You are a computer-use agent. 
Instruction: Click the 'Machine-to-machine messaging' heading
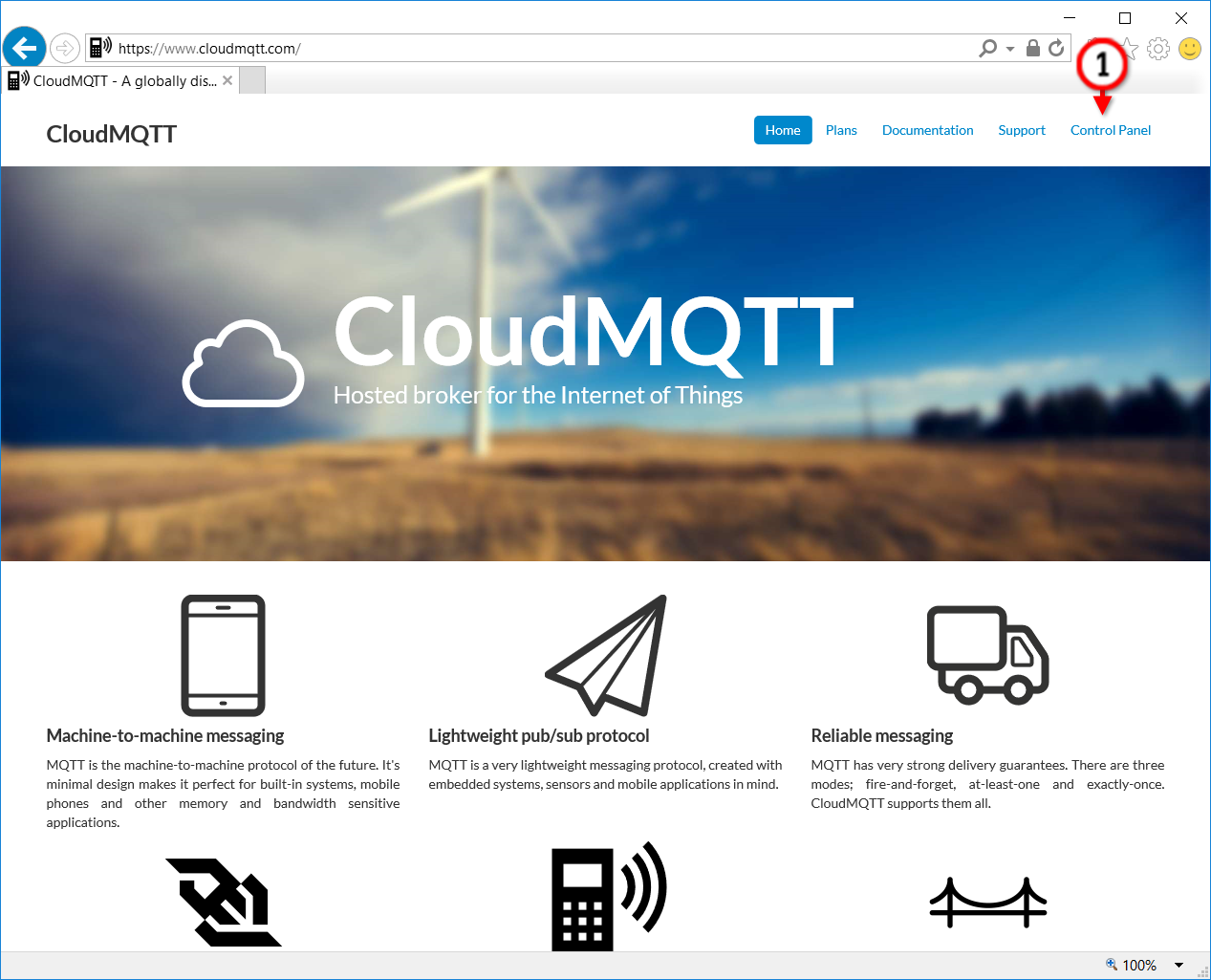[x=165, y=736]
